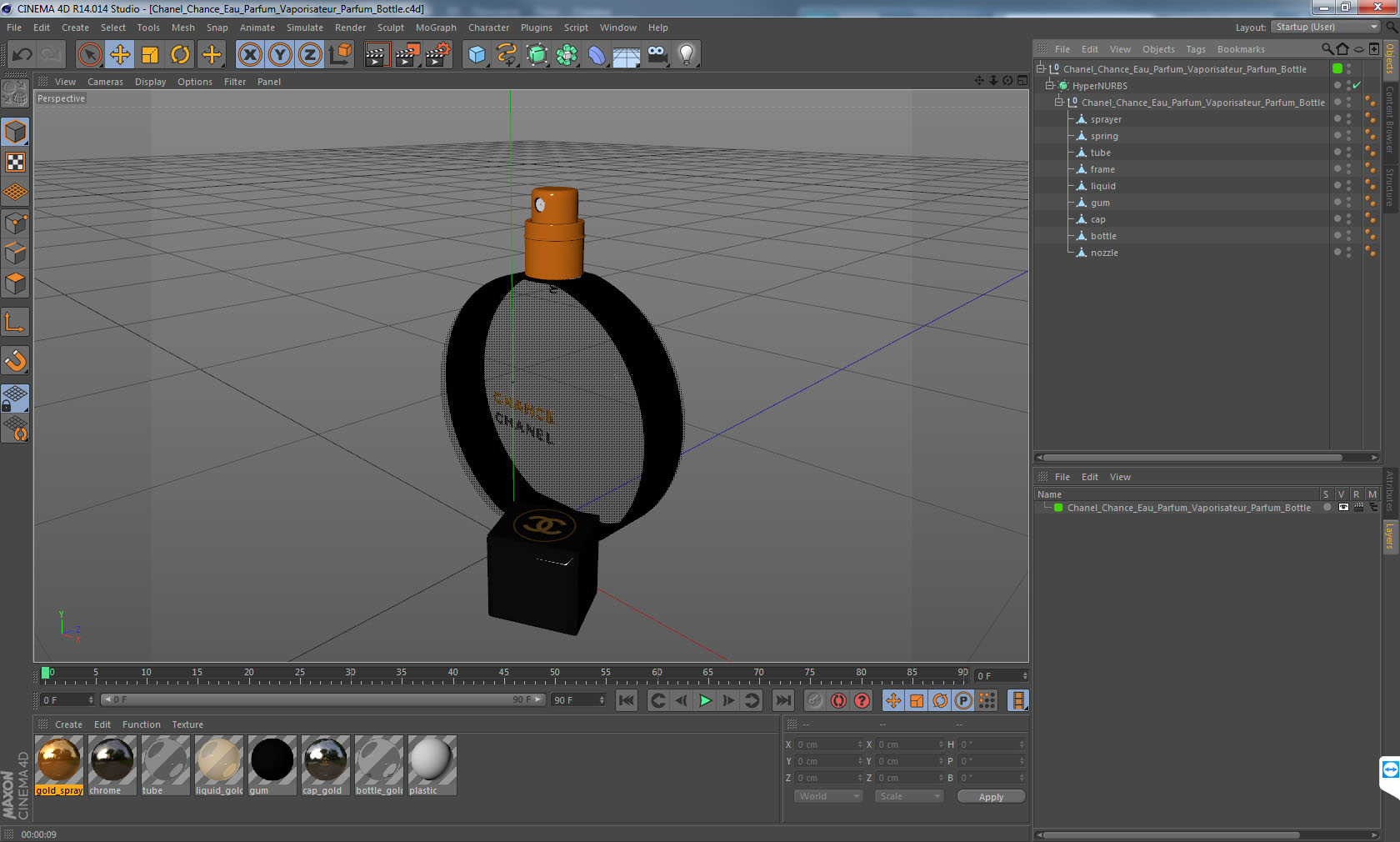
Task: Select the chrome material swatch
Action: point(112,764)
